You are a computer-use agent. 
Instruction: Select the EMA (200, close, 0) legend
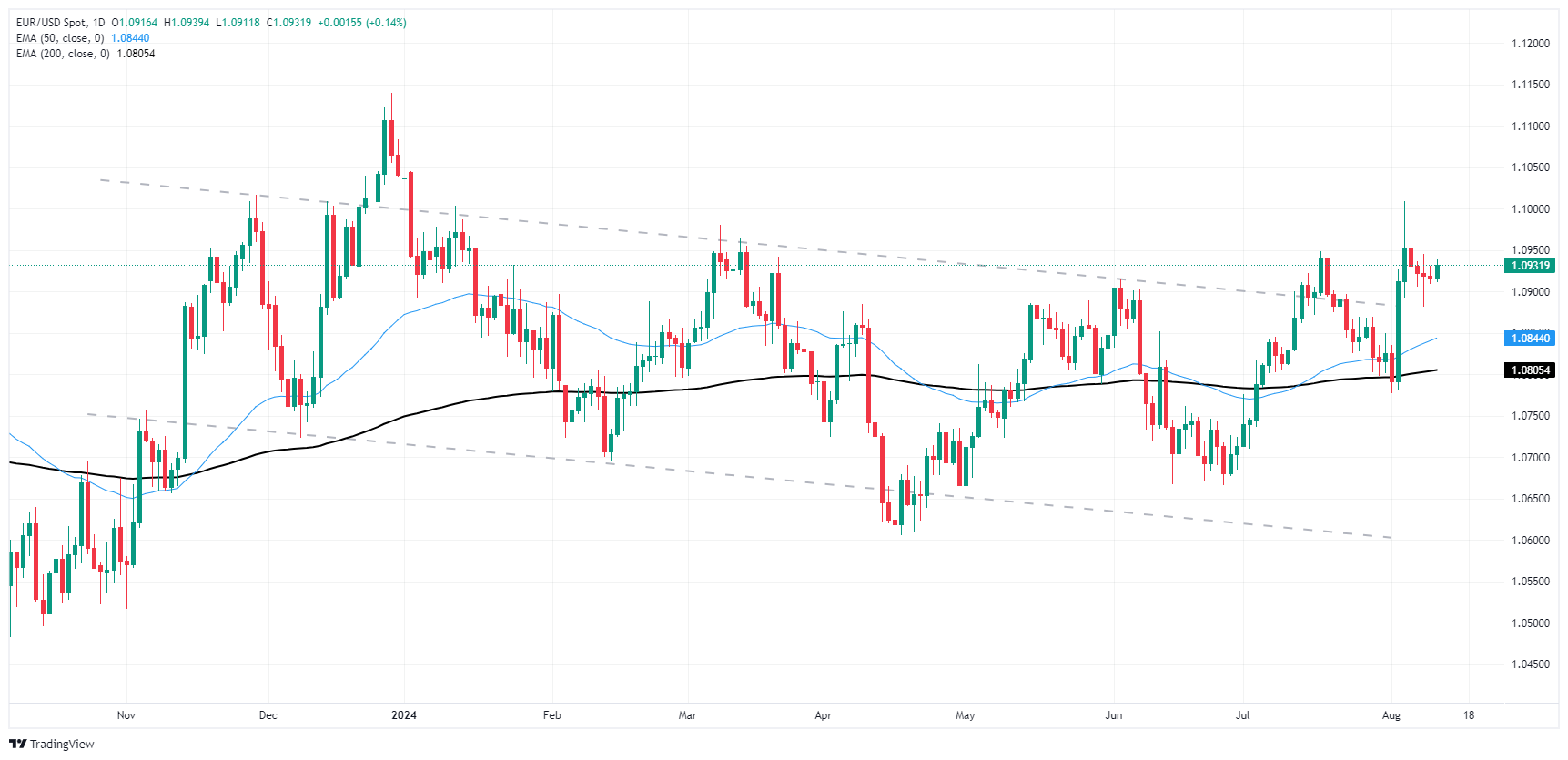pos(63,54)
